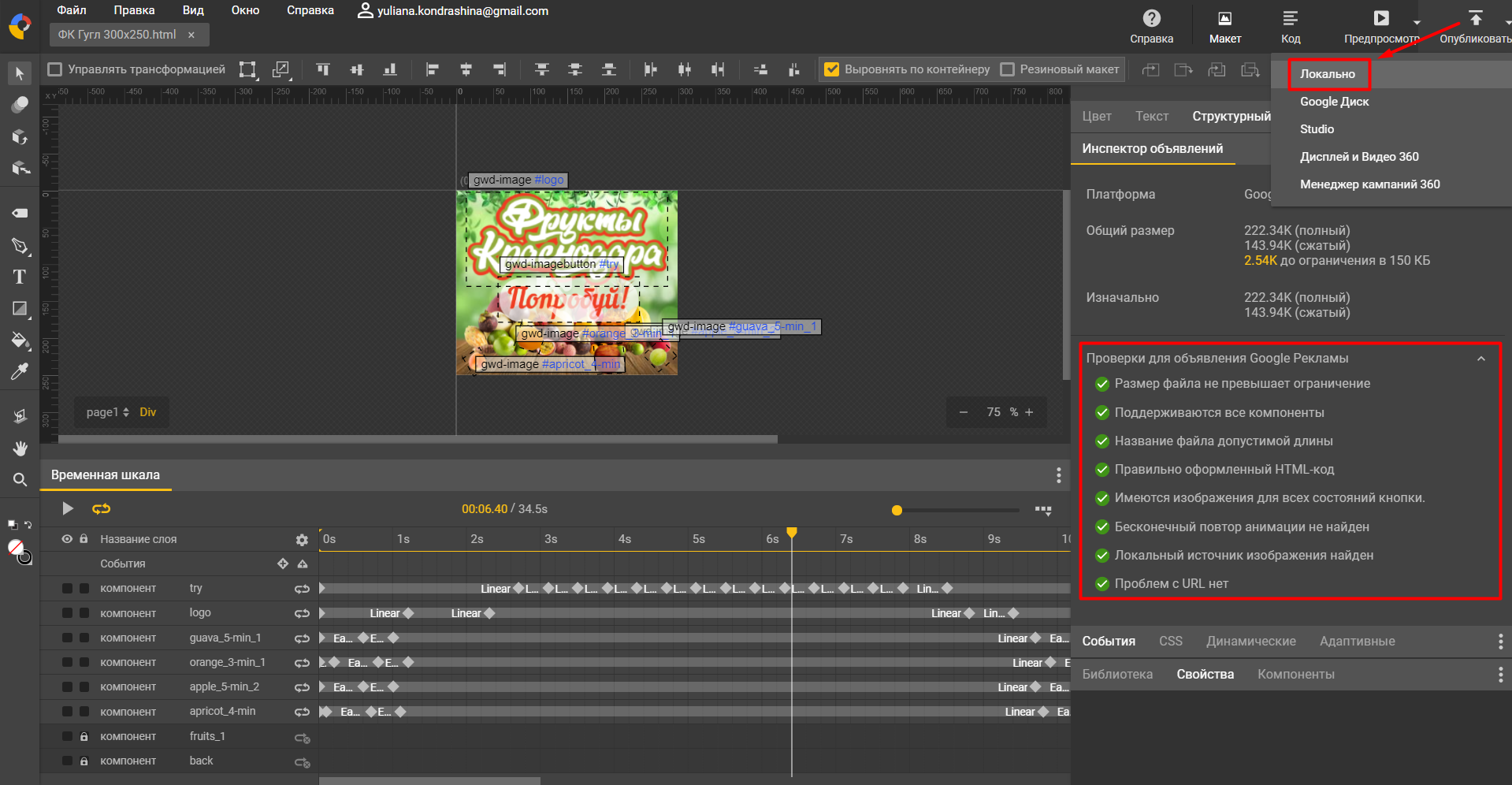
Task: Click the yellow timeline playhead marker
Action: (x=792, y=533)
